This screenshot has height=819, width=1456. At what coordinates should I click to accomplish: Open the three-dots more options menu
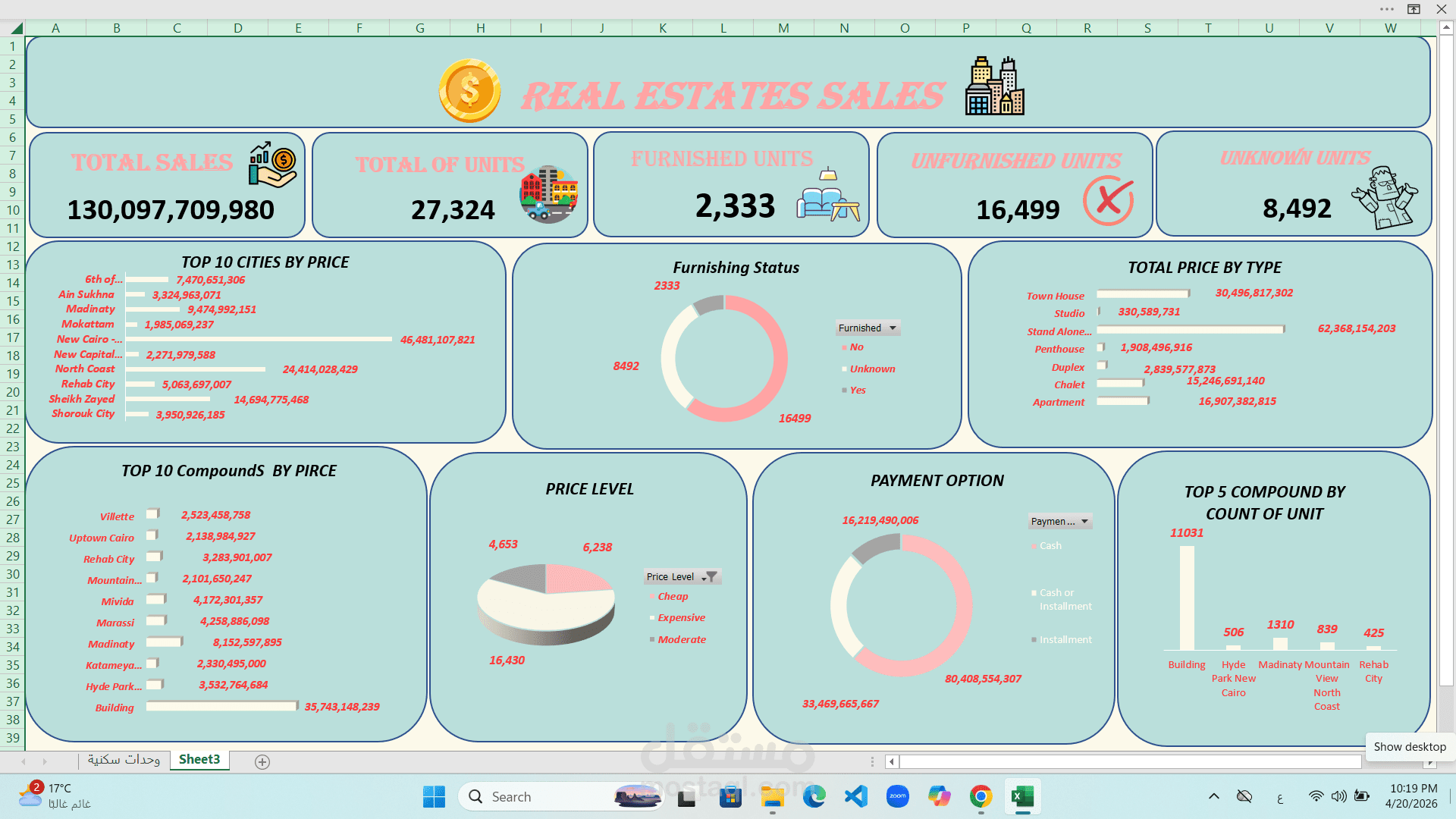click(x=1387, y=9)
